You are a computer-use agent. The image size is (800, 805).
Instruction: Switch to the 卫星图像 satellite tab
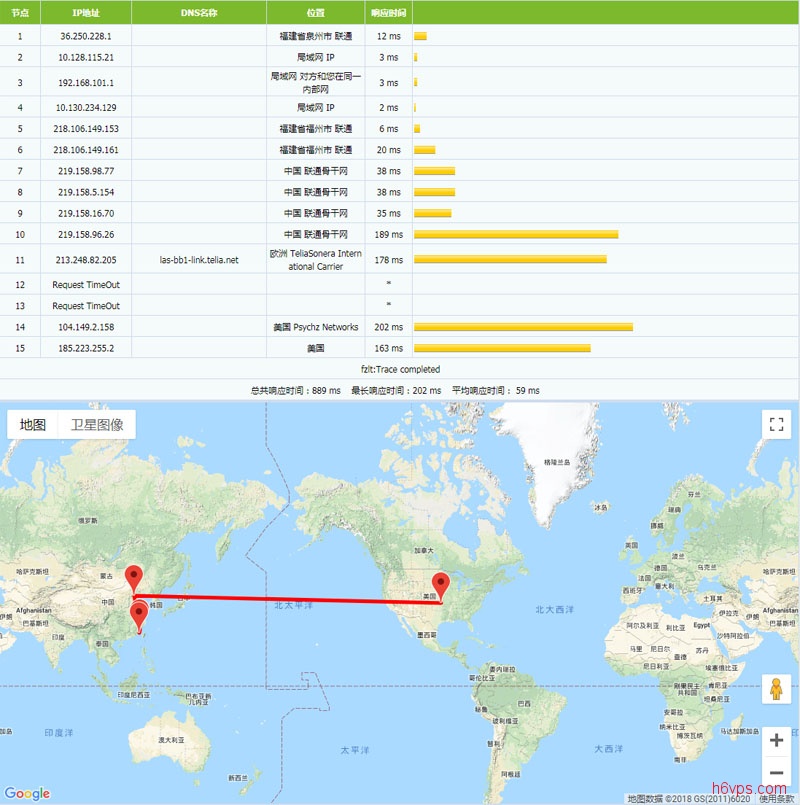[x=97, y=425]
